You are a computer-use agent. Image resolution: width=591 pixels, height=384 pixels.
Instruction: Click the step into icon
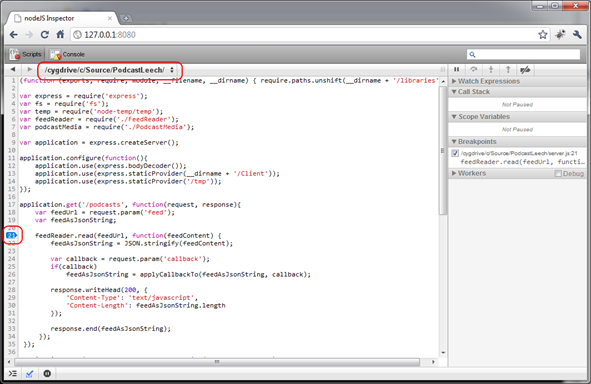tap(491, 70)
